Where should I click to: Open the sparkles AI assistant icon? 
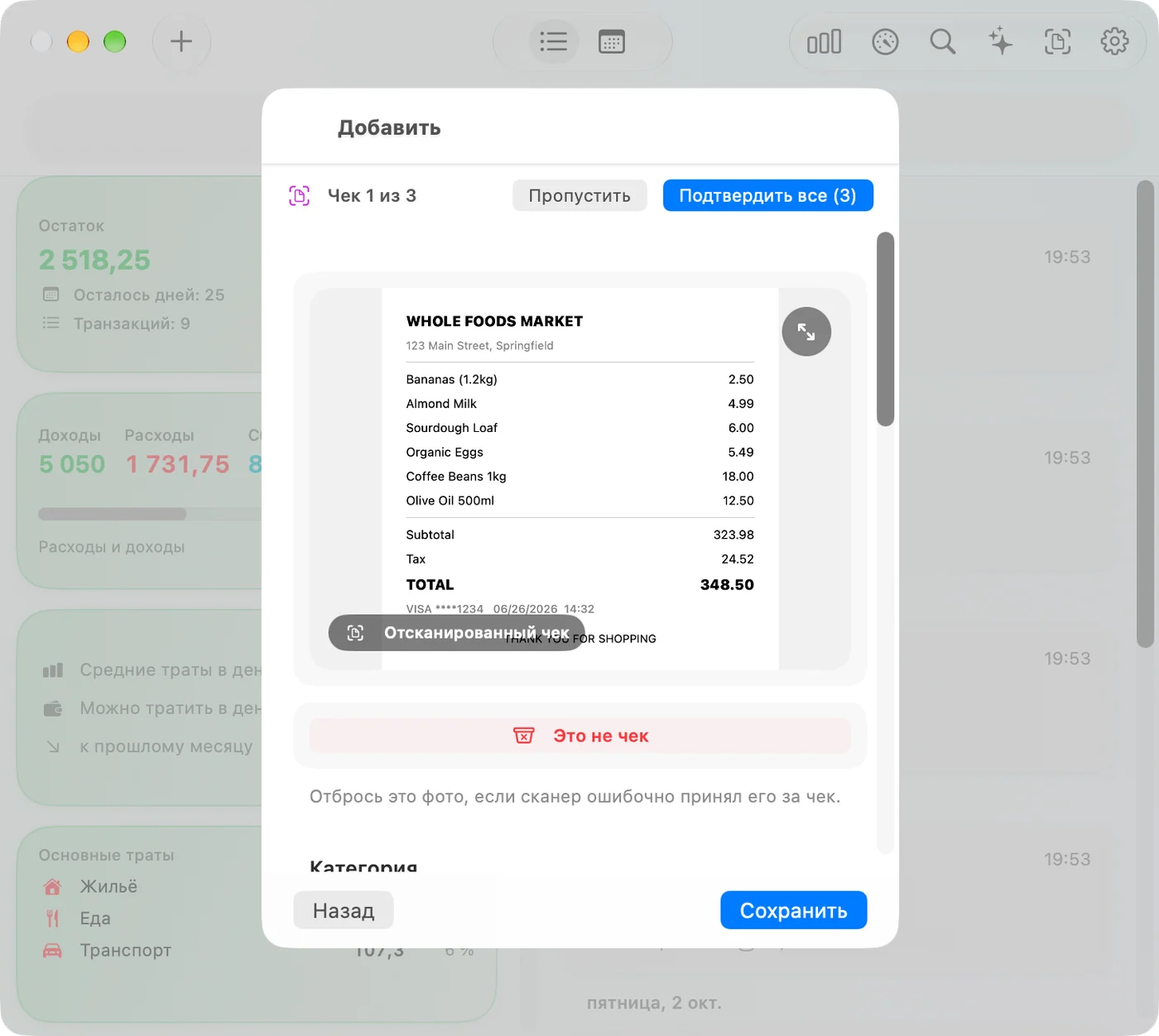(x=1000, y=41)
